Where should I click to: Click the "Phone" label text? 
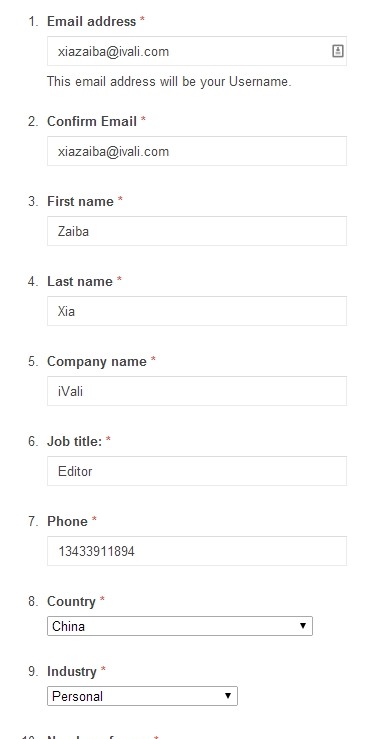pos(67,521)
